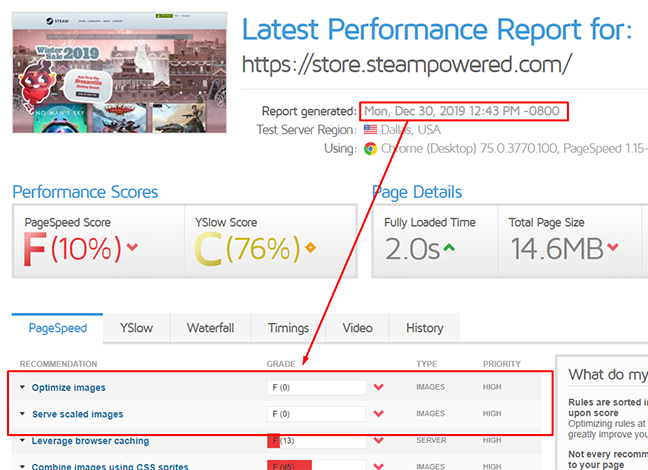Expand the Serve scaled images triangle
648x470 pixels.
(22, 414)
